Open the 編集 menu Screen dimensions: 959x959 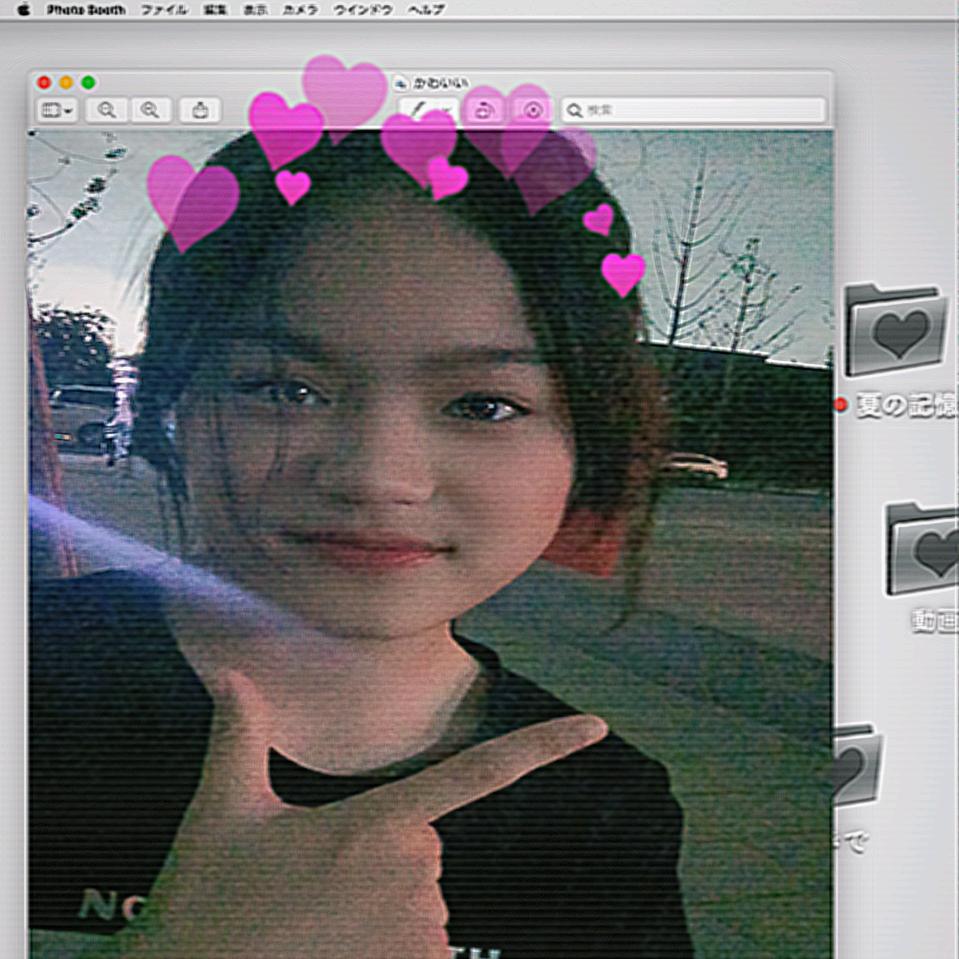coord(215,10)
